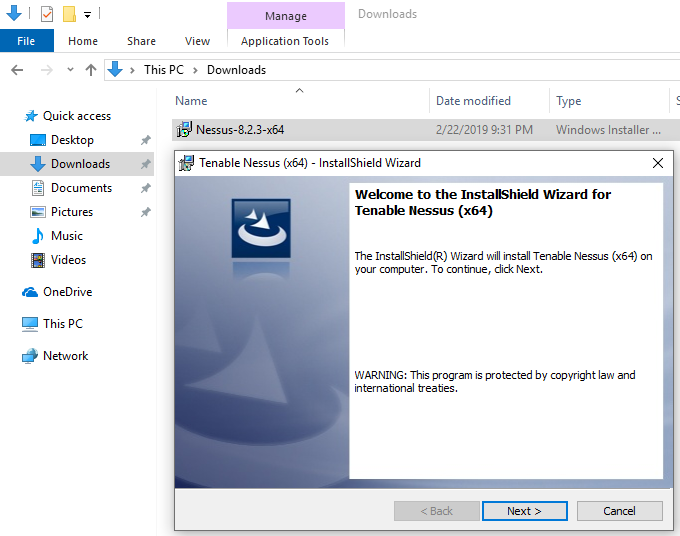Sort by the Type column header
The image size is (680, 536).
coord(569,101)
